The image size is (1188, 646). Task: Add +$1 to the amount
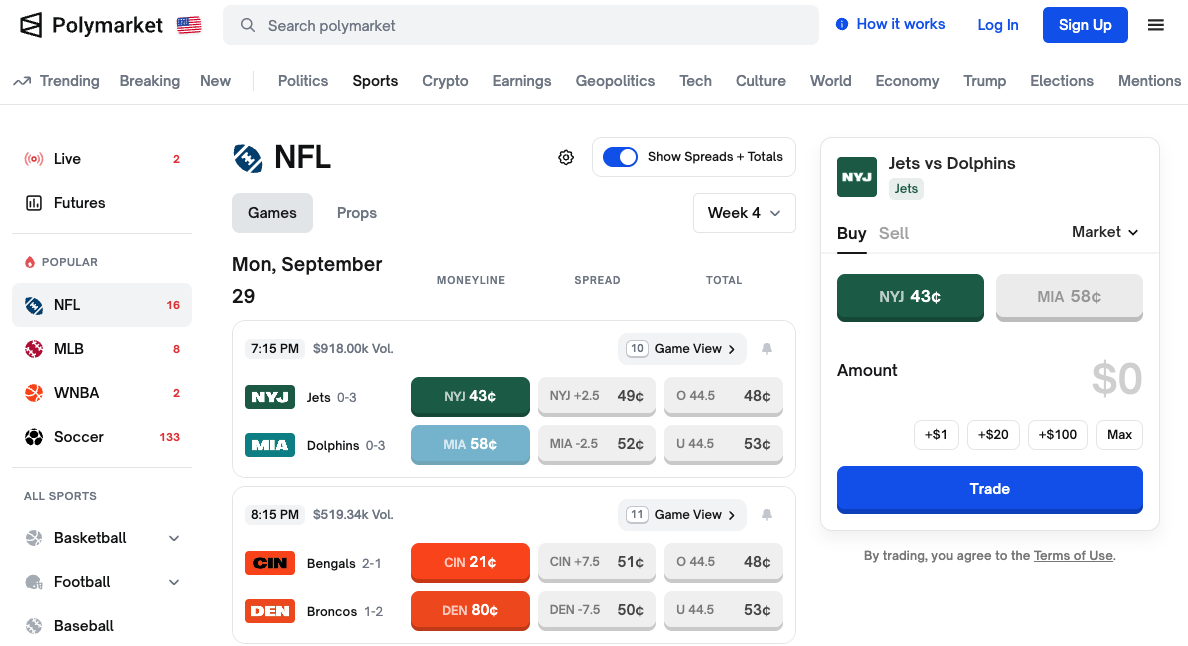click(936, 435)
